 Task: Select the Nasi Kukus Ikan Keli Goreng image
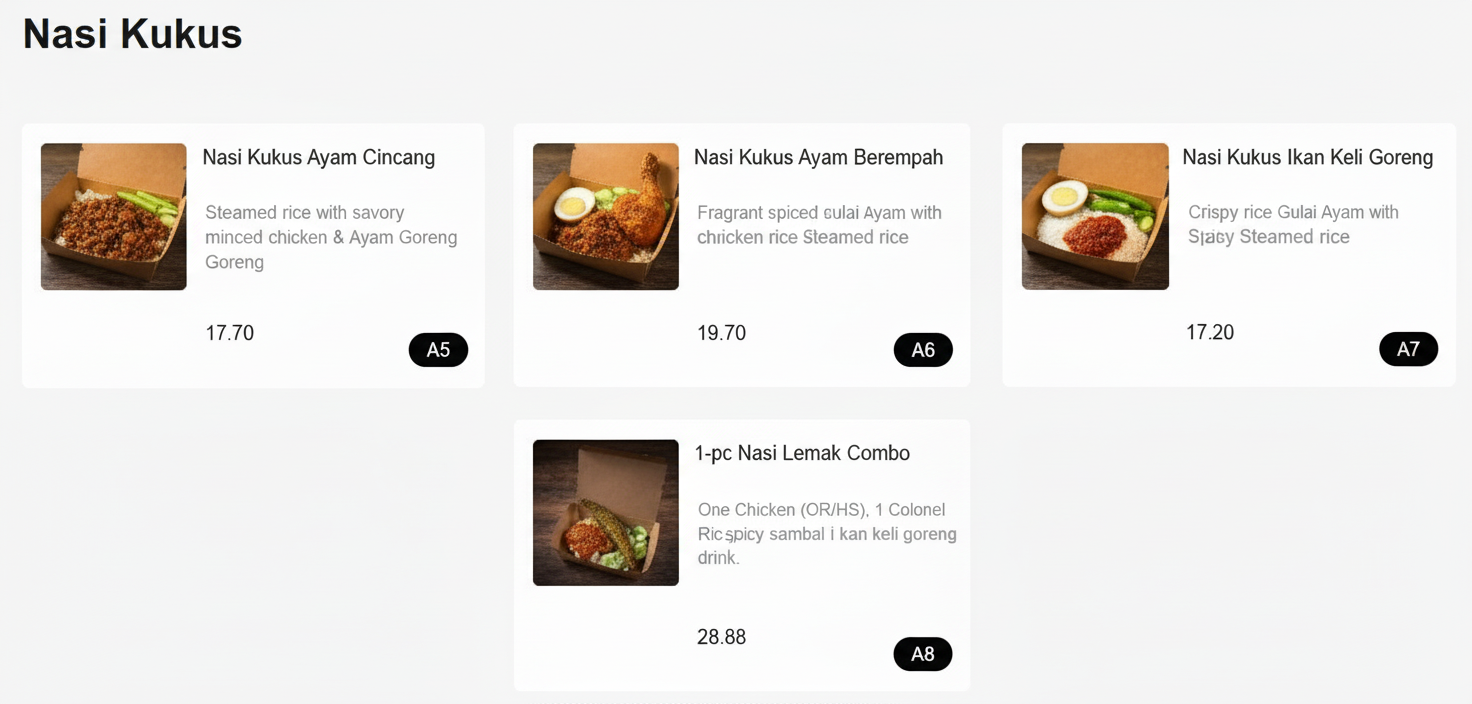pos(1095,217)
